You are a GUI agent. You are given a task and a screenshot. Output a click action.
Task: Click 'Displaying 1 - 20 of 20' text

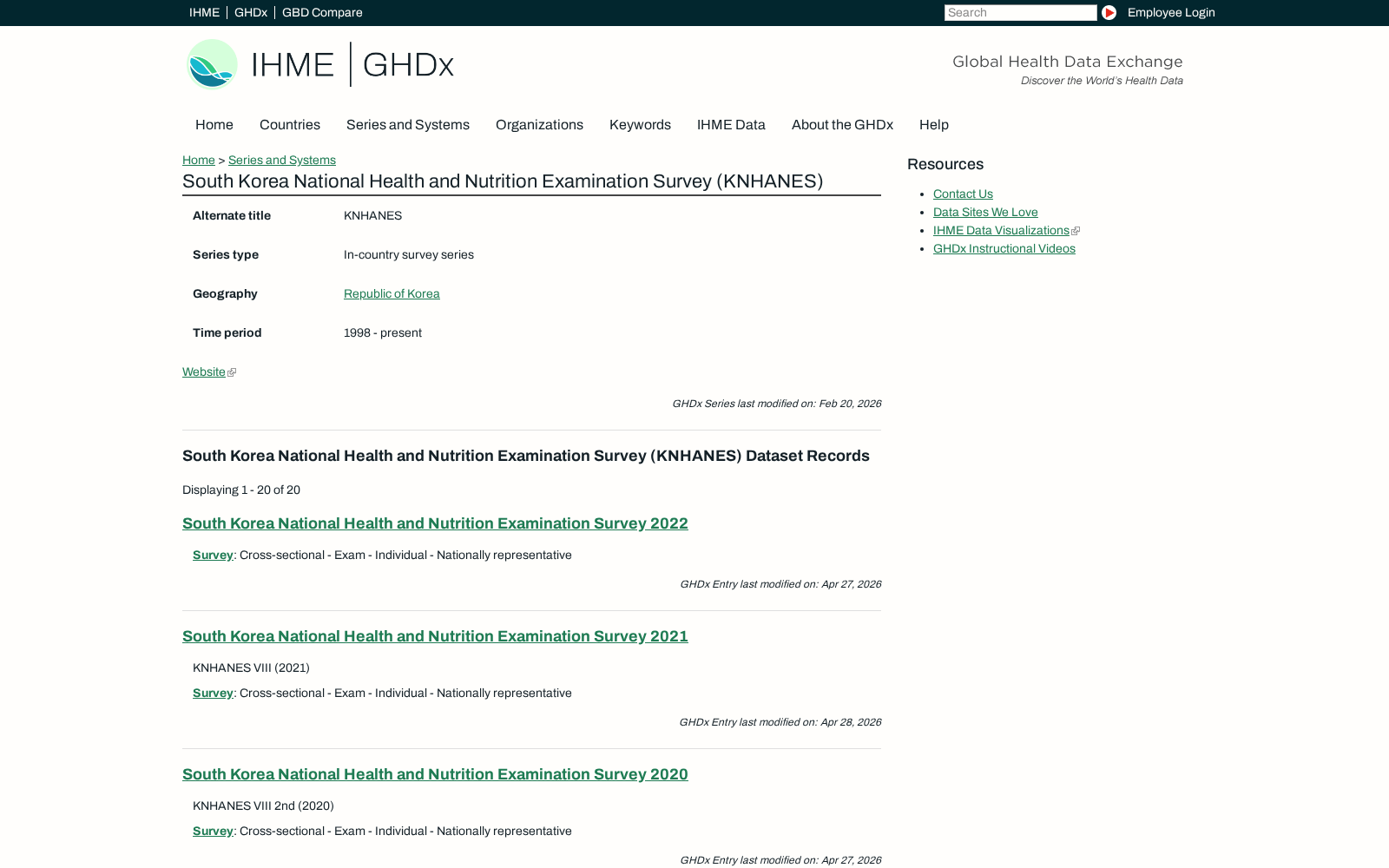pyautogui.click(x=241, y=490)
